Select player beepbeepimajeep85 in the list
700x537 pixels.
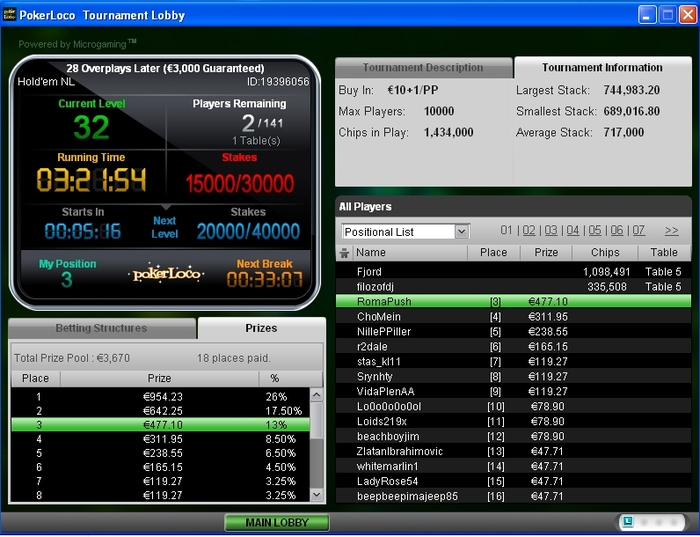click(x=513, y=496)
